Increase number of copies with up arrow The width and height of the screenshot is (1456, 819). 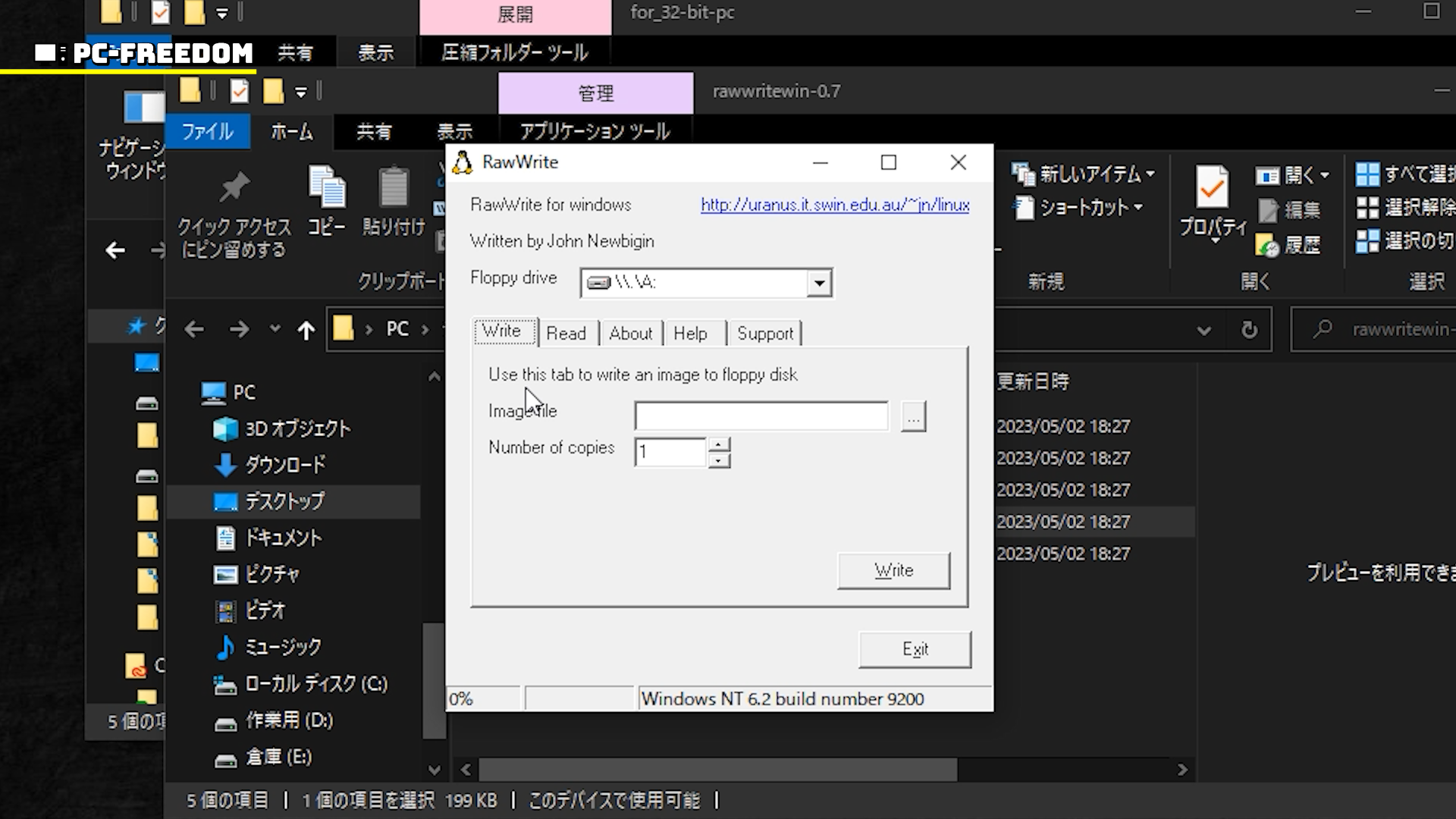coord(719,444)
